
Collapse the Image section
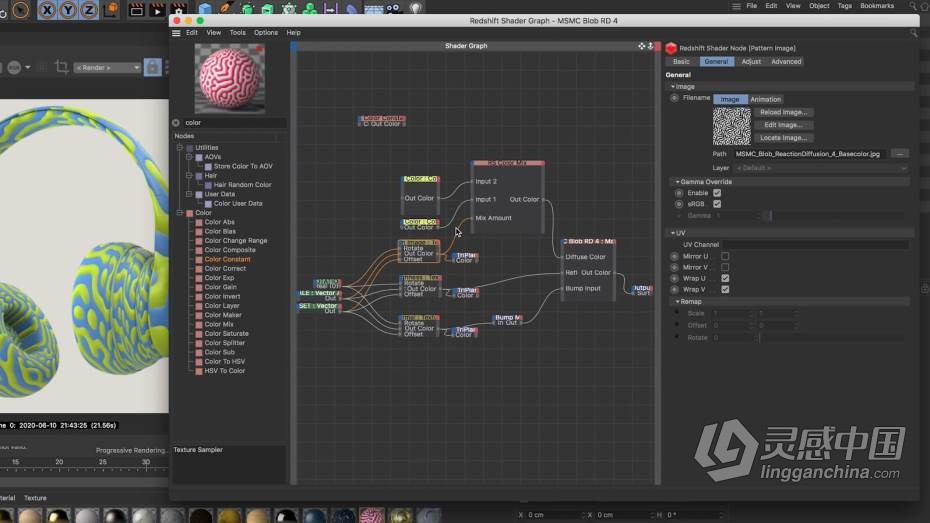(673, 87)
